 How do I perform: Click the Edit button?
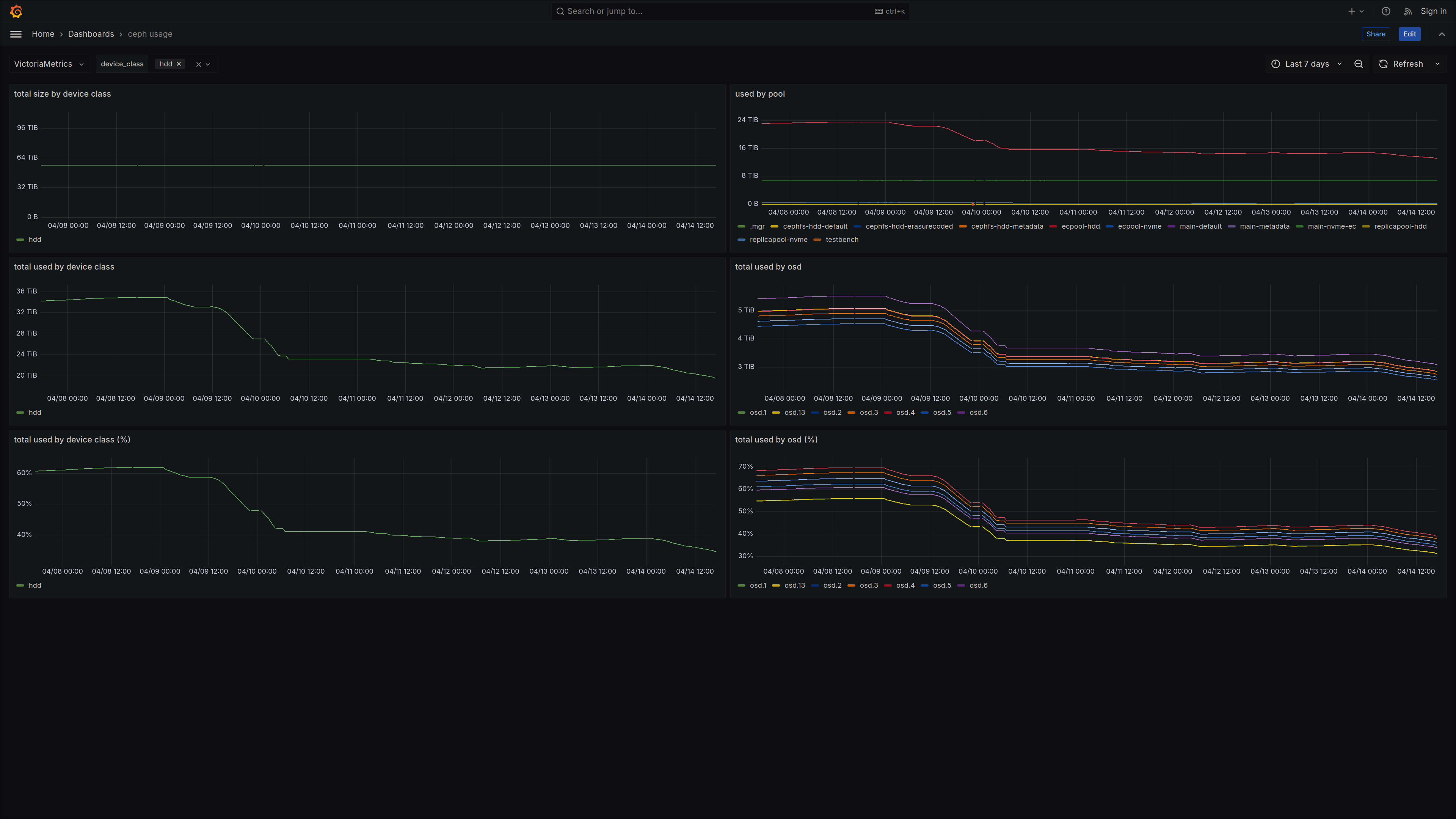[1410, 34]
